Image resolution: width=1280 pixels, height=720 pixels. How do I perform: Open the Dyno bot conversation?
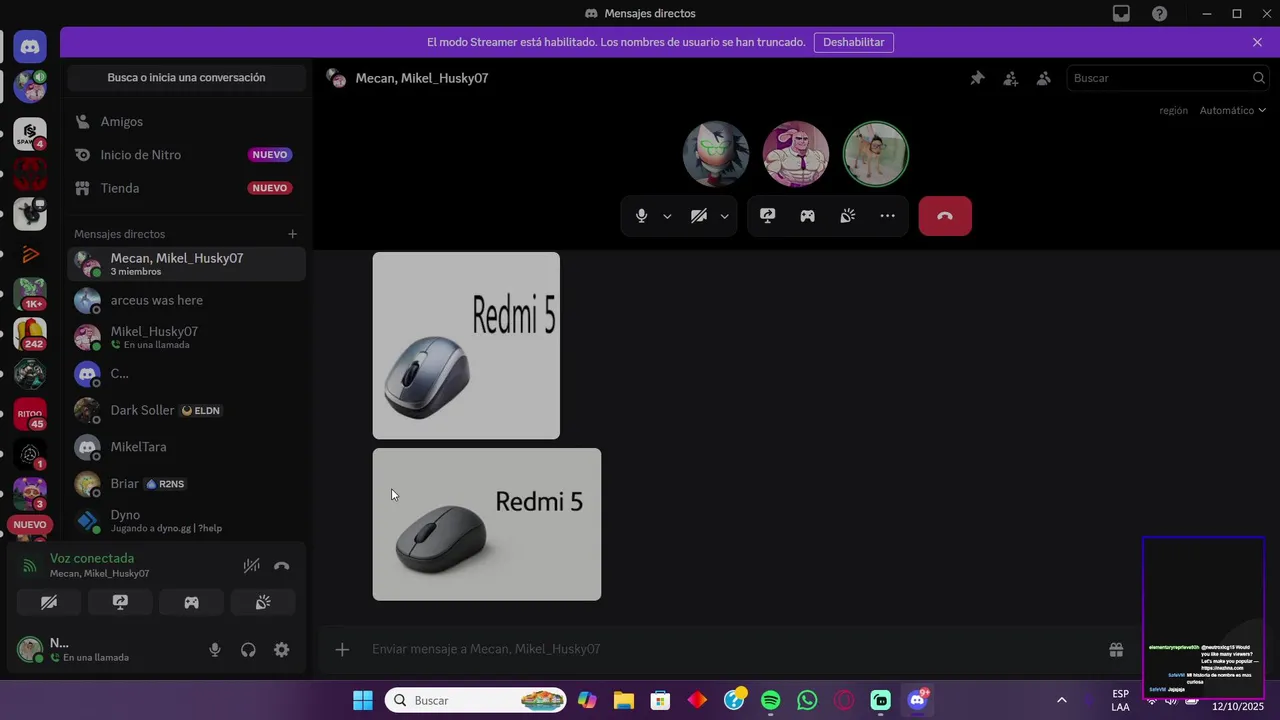tap(187, 521)
